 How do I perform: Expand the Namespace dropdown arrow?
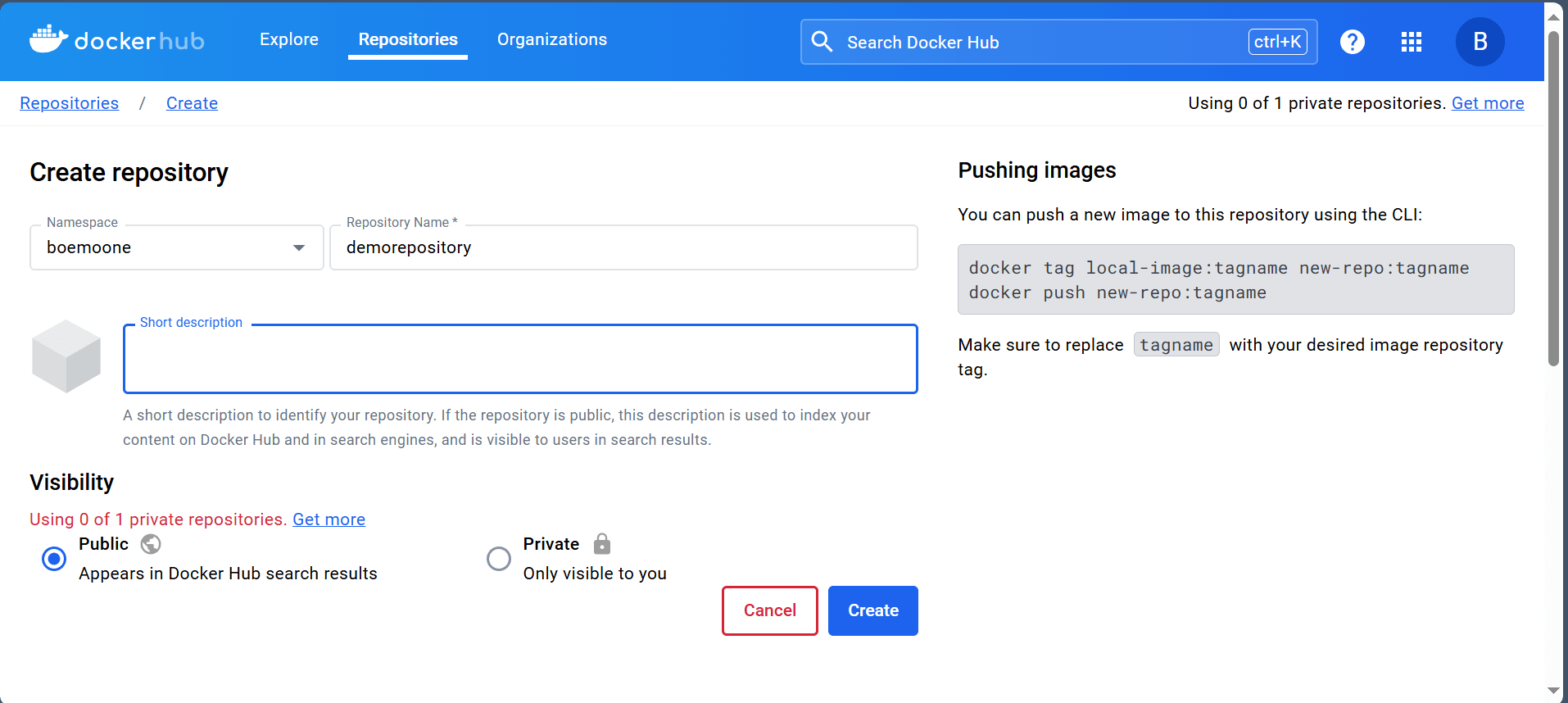point(299,247)
